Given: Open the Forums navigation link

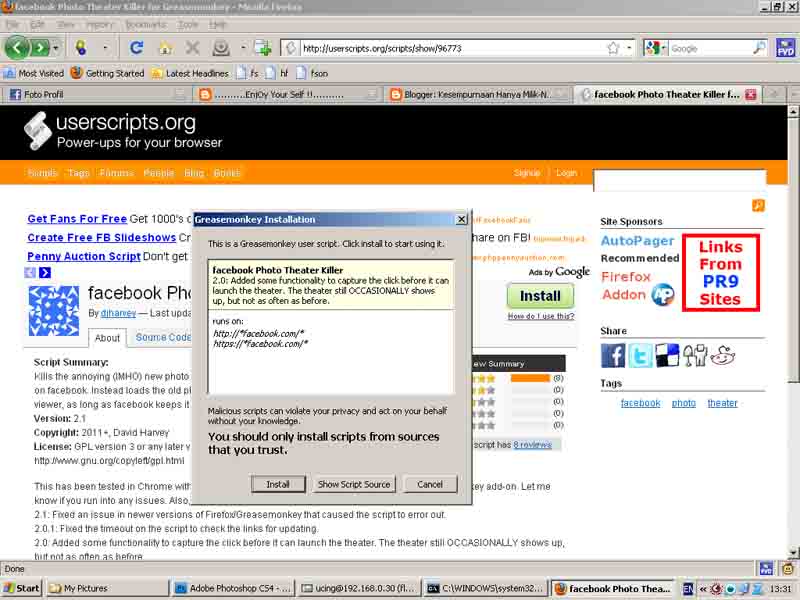Looking at the screenshot, I should (116, 173).
